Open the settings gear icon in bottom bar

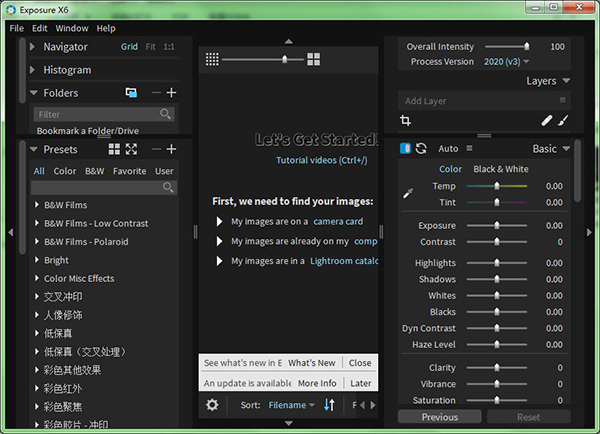point(212,405)
